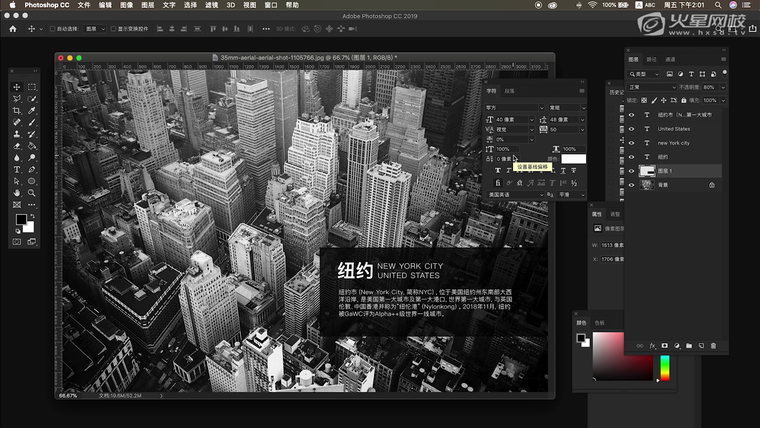The height and width of the screenshot is (428, 760).
Task: Open the 滤镜 menu in menu bar
Action: 211,5
